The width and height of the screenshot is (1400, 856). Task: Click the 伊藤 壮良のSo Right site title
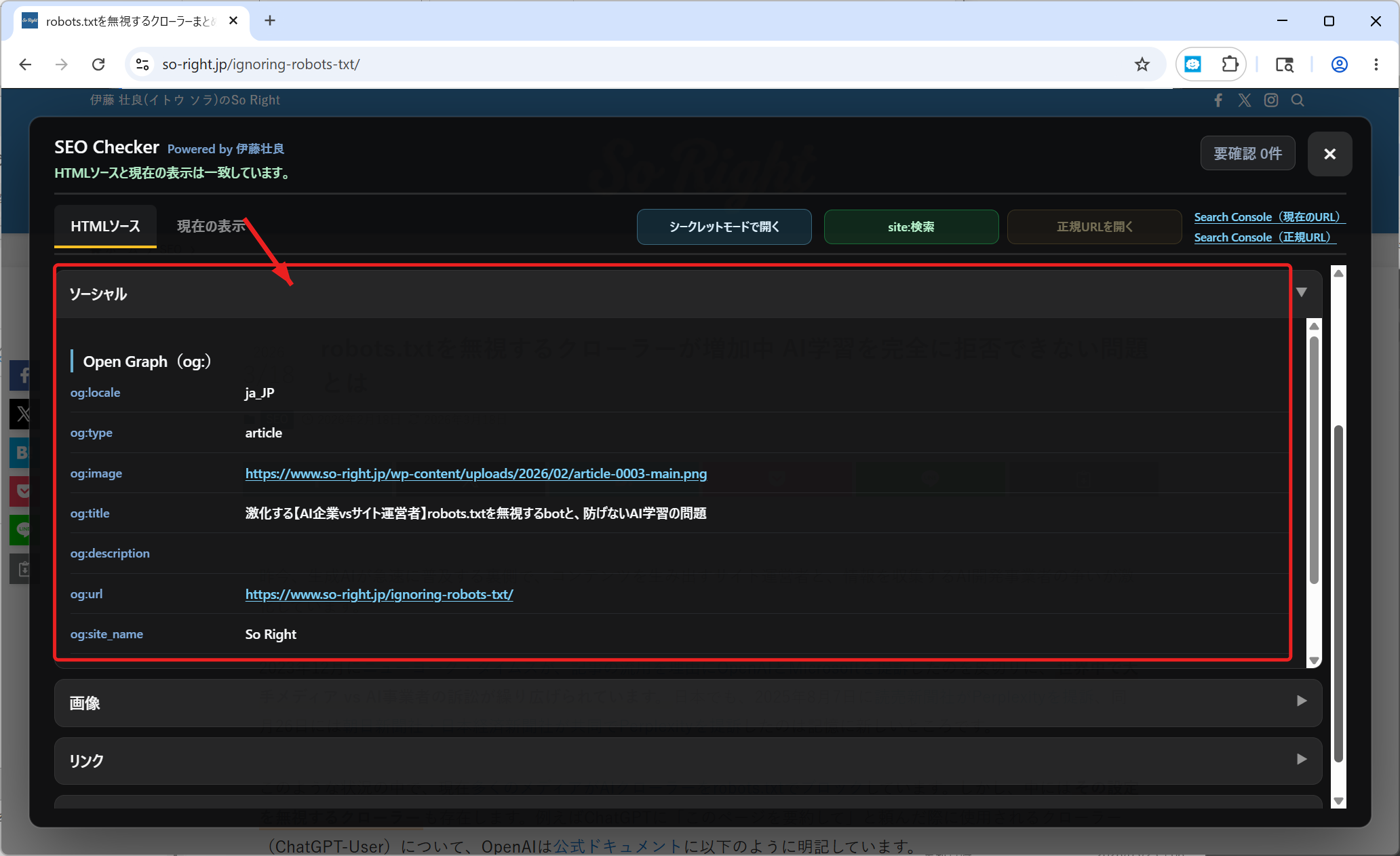pyautogui.click(x=185, y=100)
